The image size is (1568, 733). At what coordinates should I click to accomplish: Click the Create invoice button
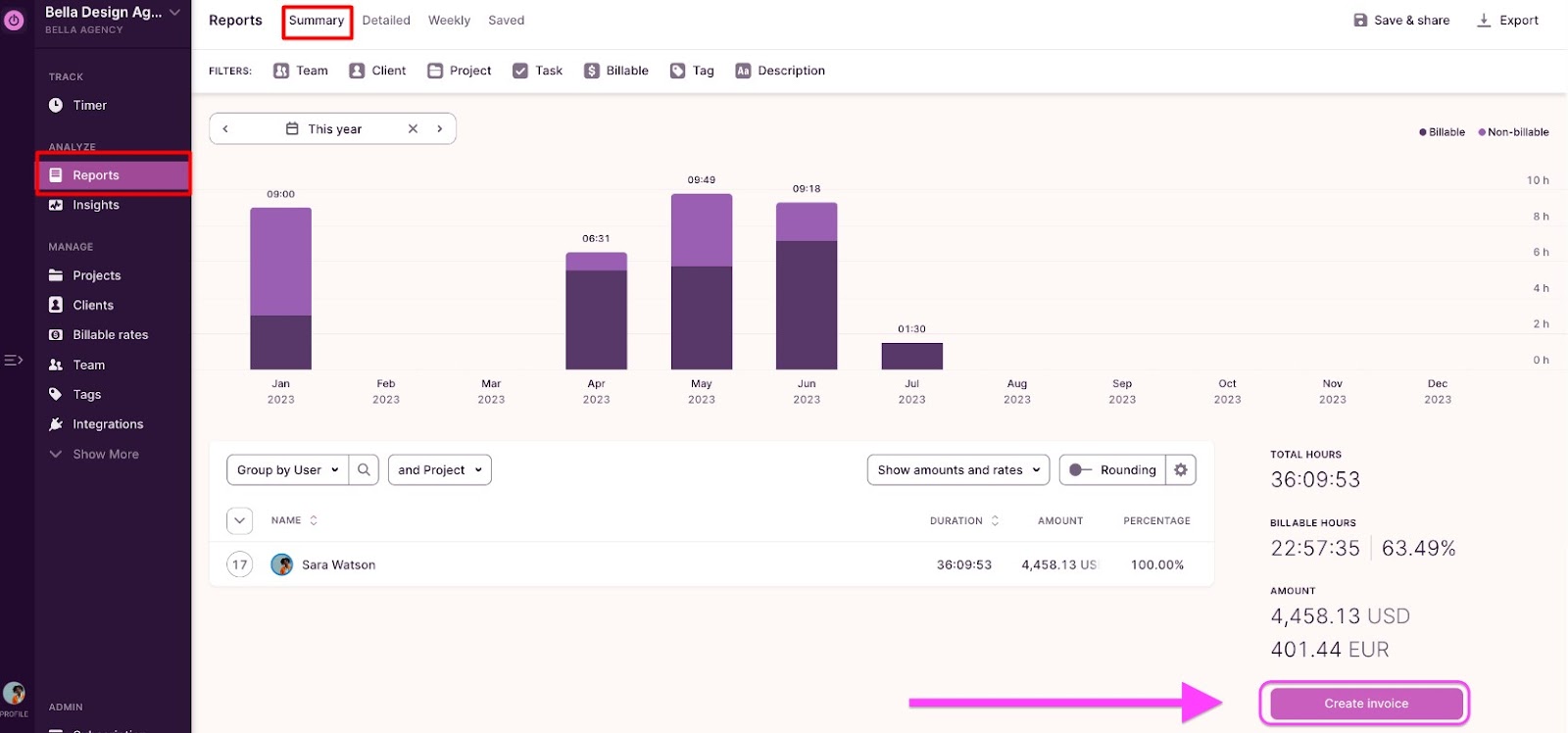tap(1365, 704)
